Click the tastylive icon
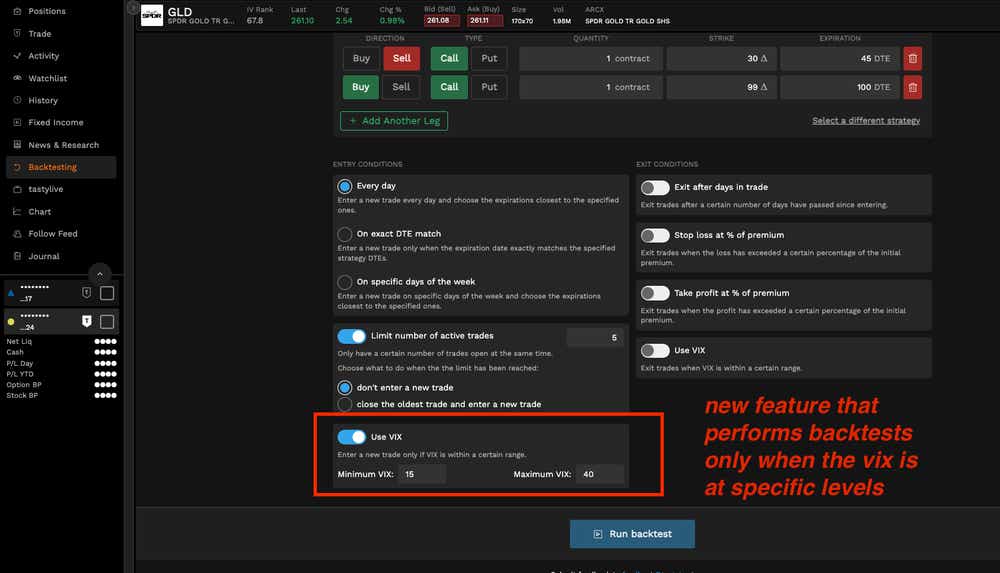1000x573 pixels. pyautogui.click(x=17, y=190)
